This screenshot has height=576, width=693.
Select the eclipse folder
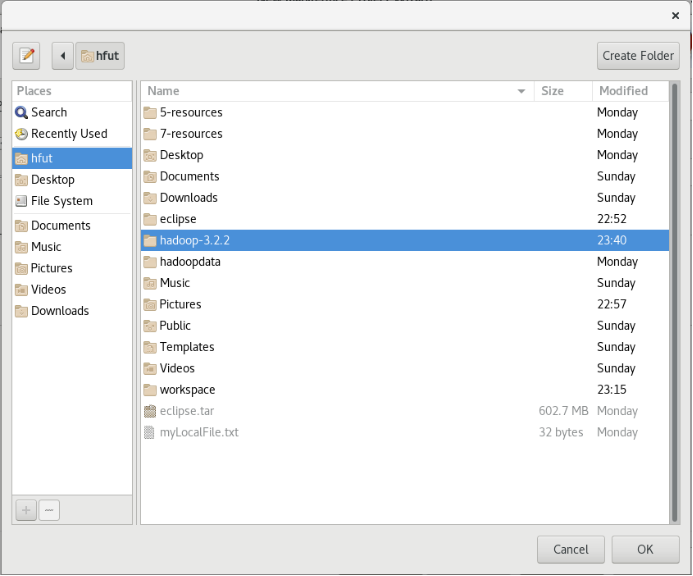405,219
